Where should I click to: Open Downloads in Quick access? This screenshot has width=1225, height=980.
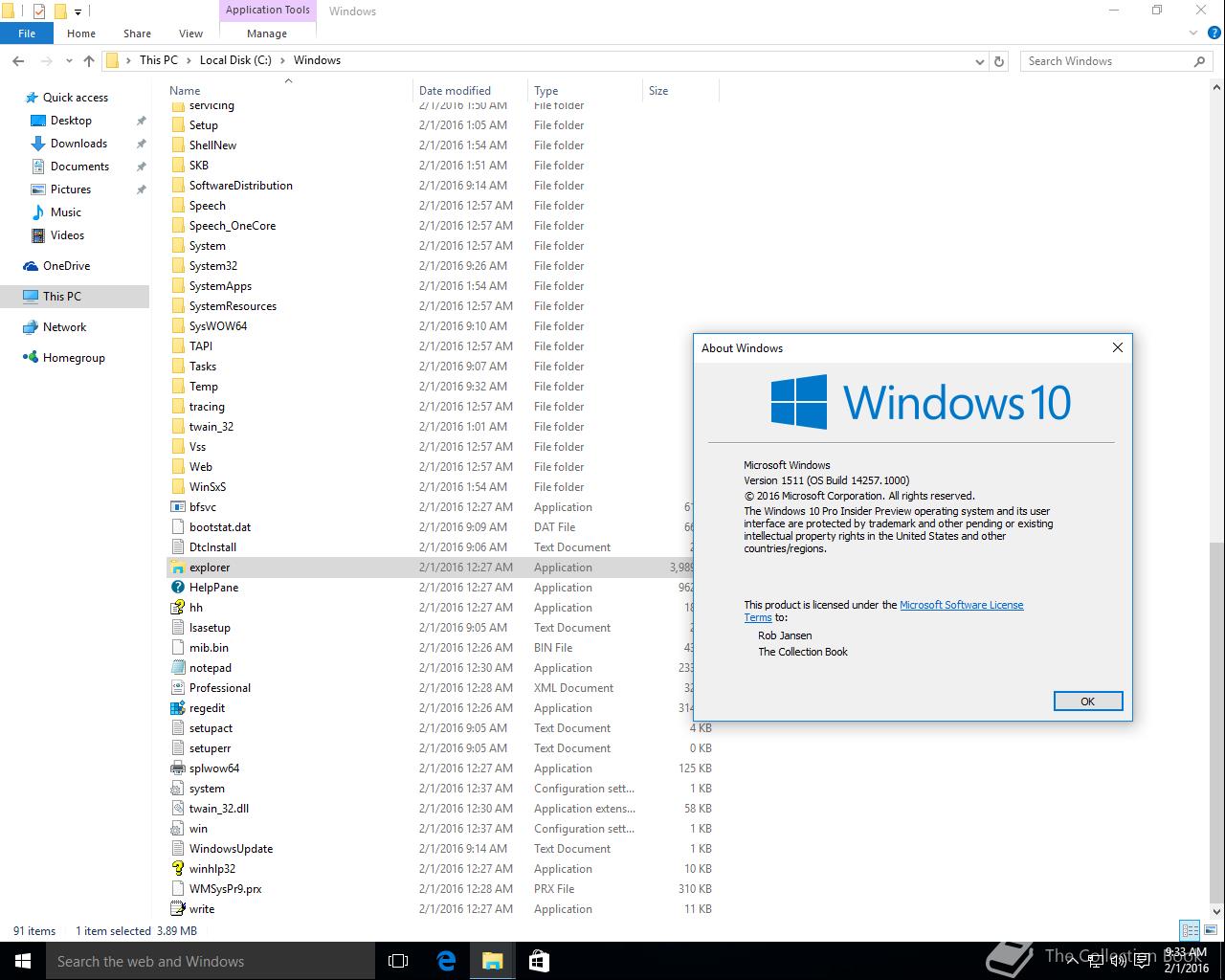click(x=78, y=144)
